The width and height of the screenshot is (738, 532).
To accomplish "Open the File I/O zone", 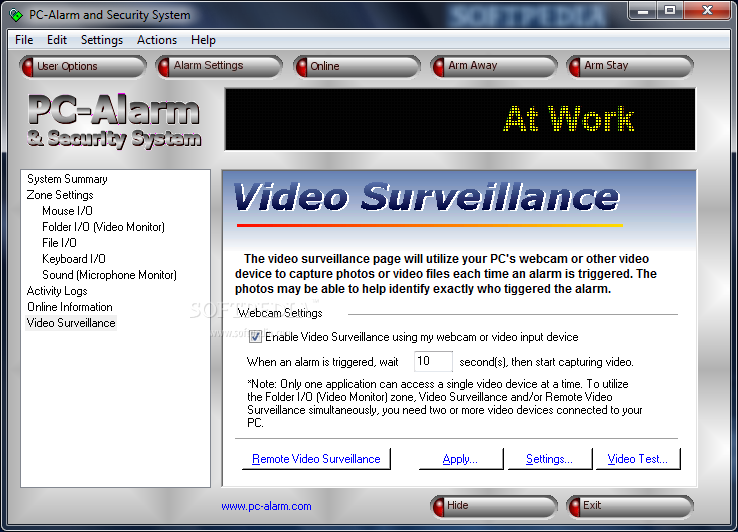I will click(59, 243).
